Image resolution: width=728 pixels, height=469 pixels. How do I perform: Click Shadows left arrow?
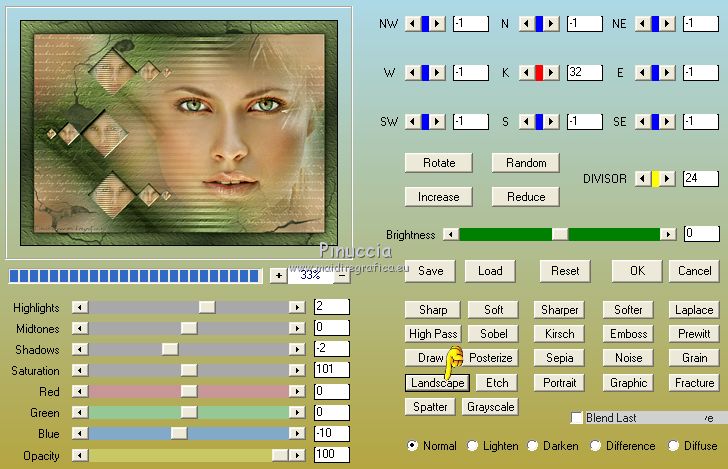coord(80,349)
